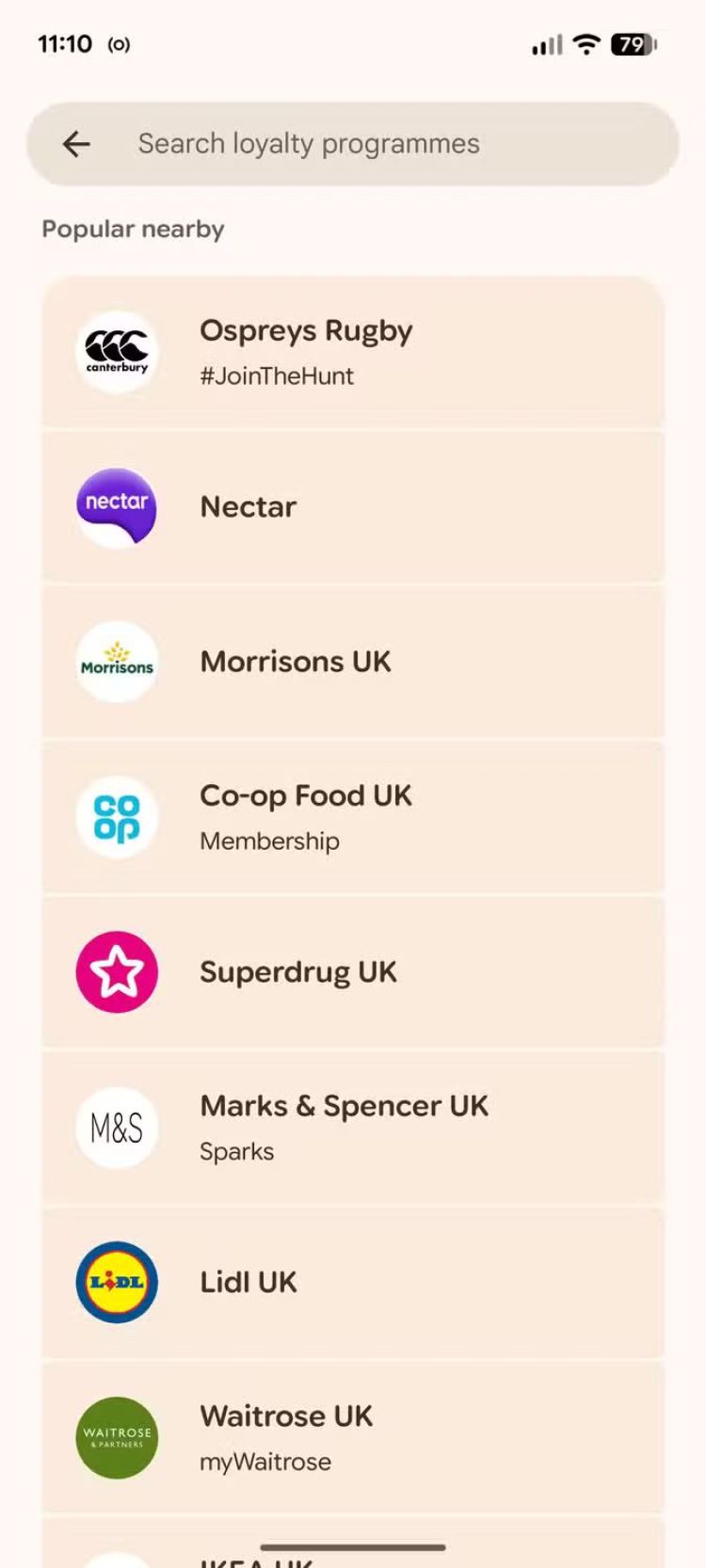
Task: Tap the M&S logo icon
Action: pos(117,1128)
